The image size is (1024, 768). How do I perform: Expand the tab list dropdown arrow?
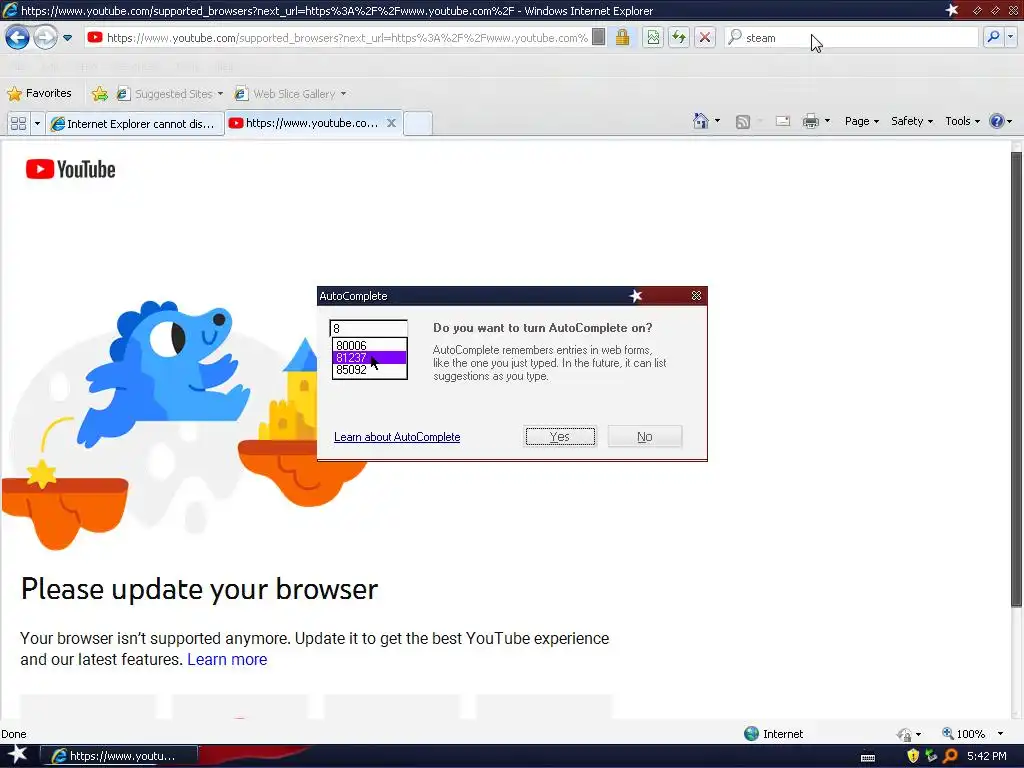(x=37, y=123)
